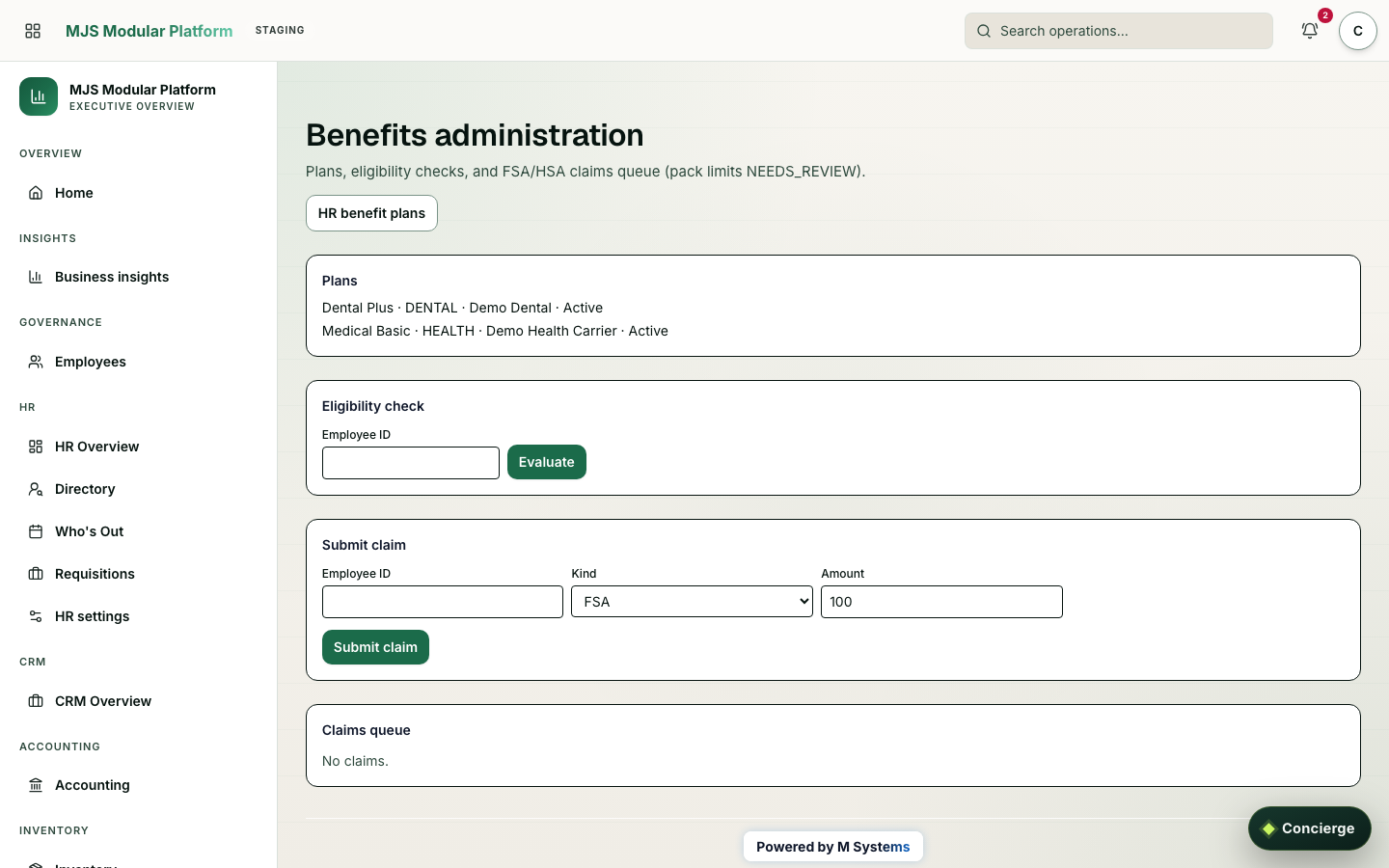This screenshot has width=1389, height=868.
Task: Click the HR Overview dashboard icon
Action: 36,447
